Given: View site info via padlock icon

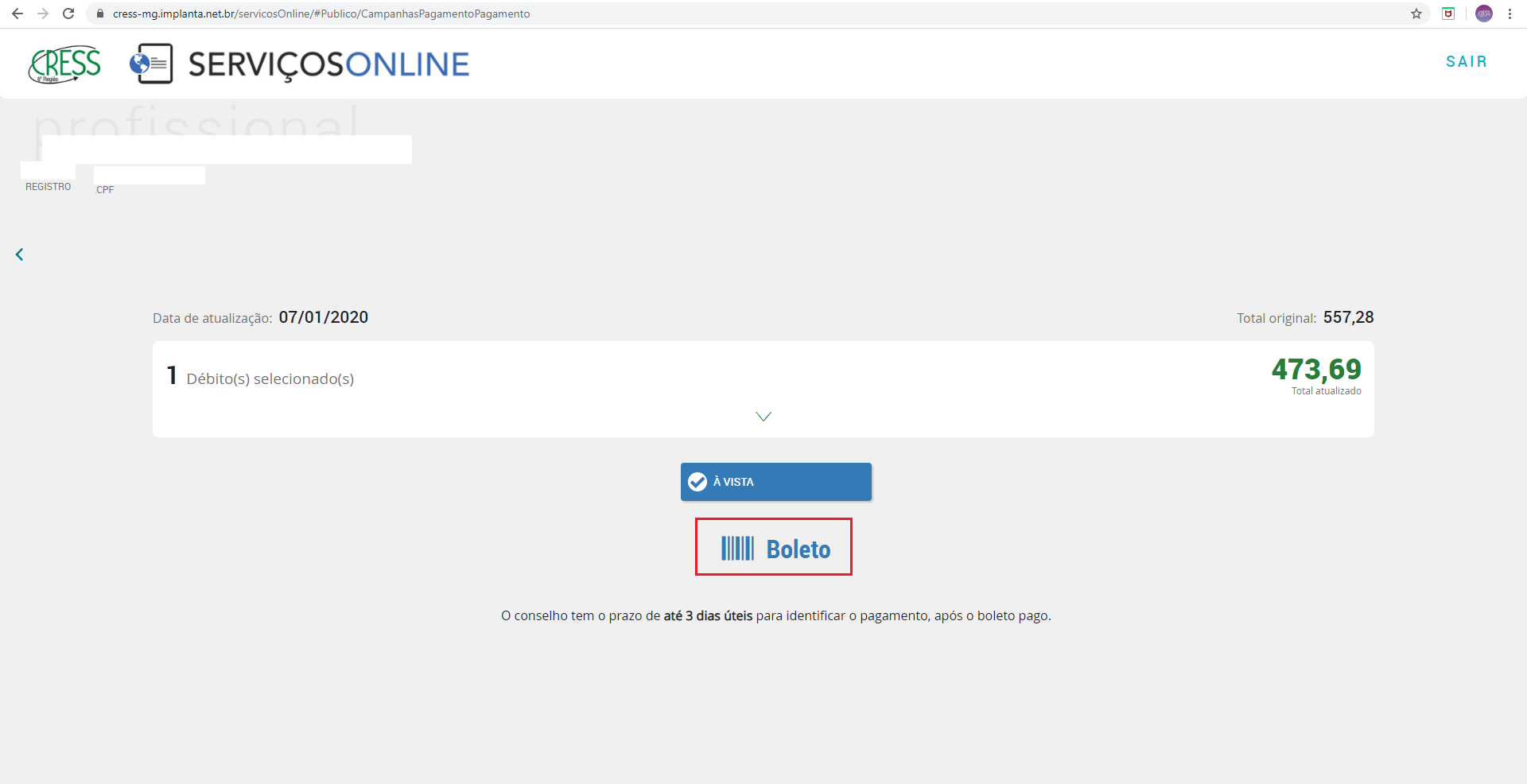Looking at the screenshot, I should point(100,14).
